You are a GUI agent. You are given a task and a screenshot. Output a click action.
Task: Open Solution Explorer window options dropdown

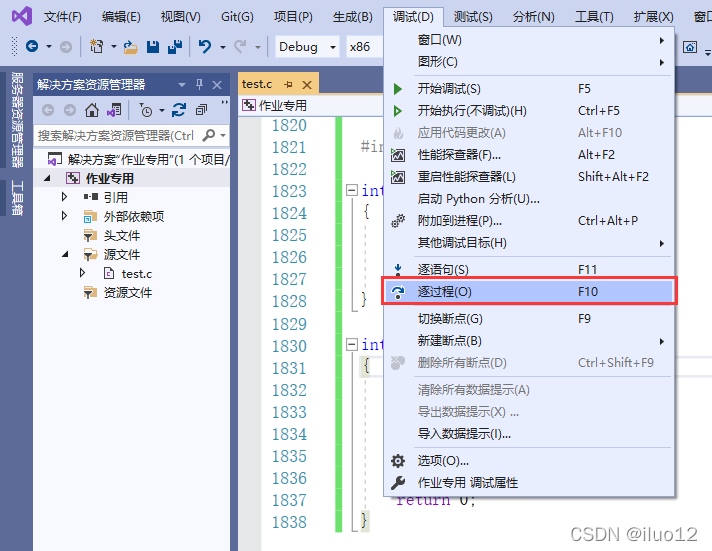(182, 85)
